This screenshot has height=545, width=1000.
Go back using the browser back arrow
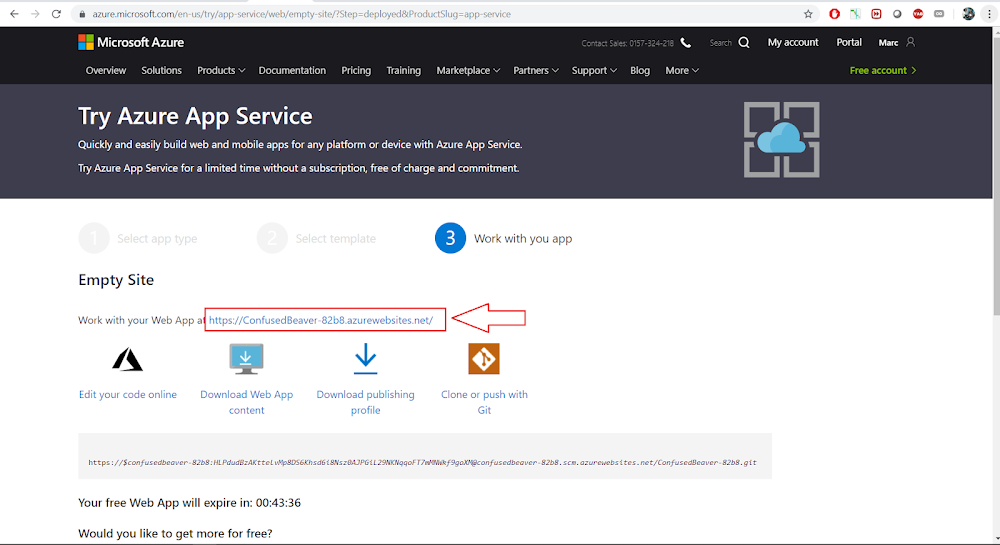click(14, 14)
